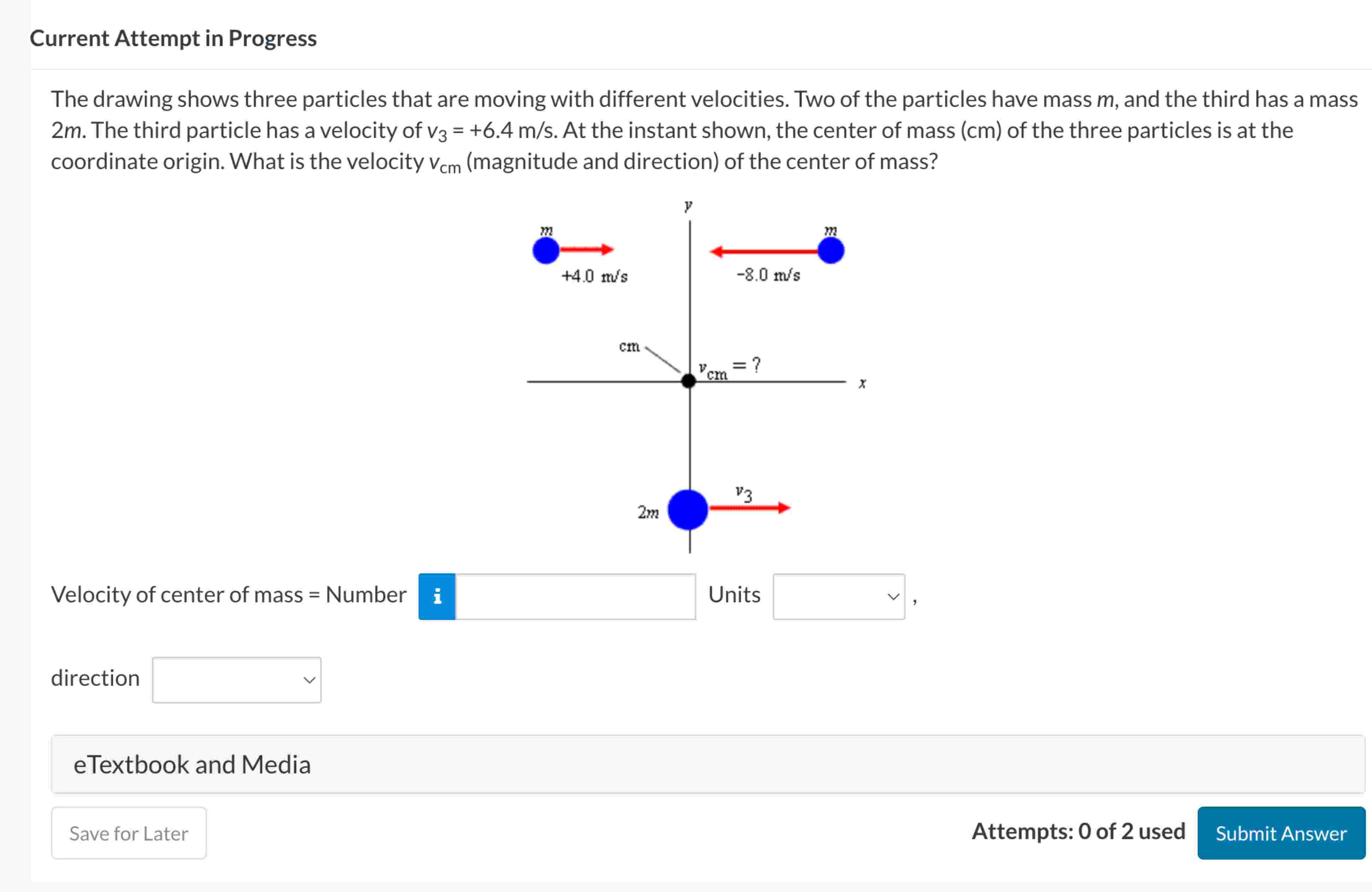The height and width of the screenshot is (892, 1372).
Task: Click Save for Later
Action: (x=128, y=833)
